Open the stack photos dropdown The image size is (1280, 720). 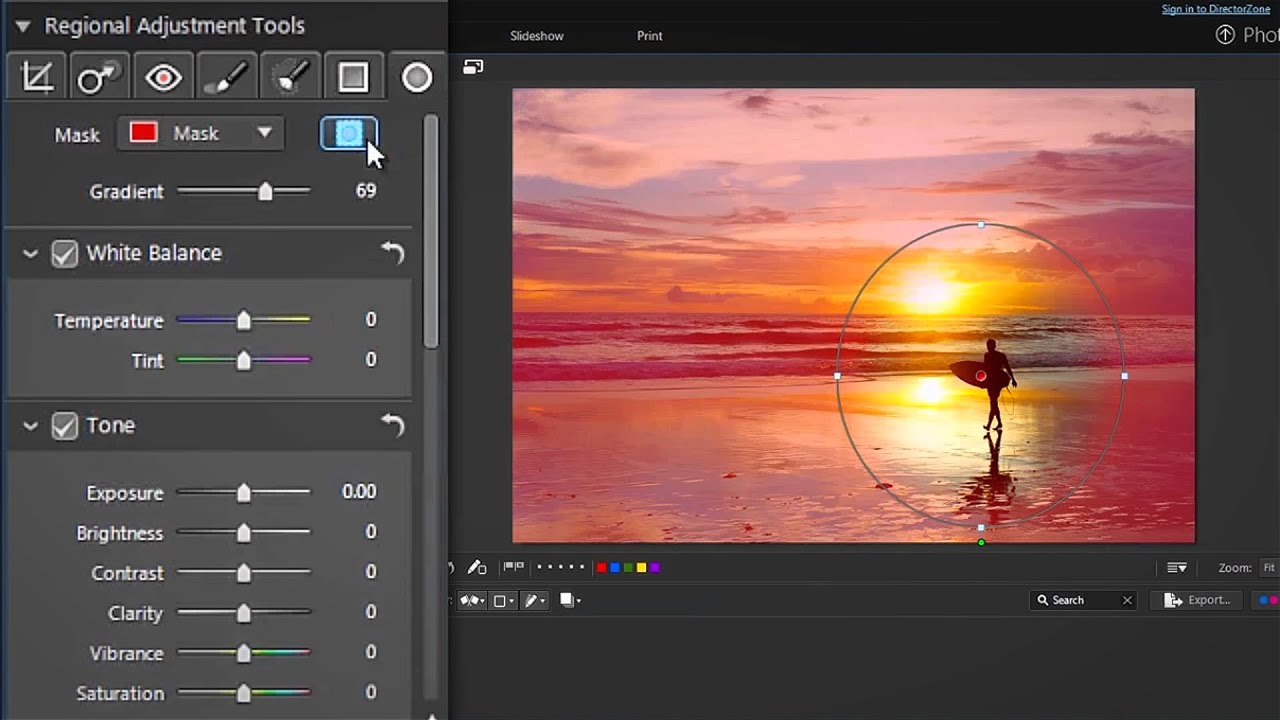(x=570, y=600)
